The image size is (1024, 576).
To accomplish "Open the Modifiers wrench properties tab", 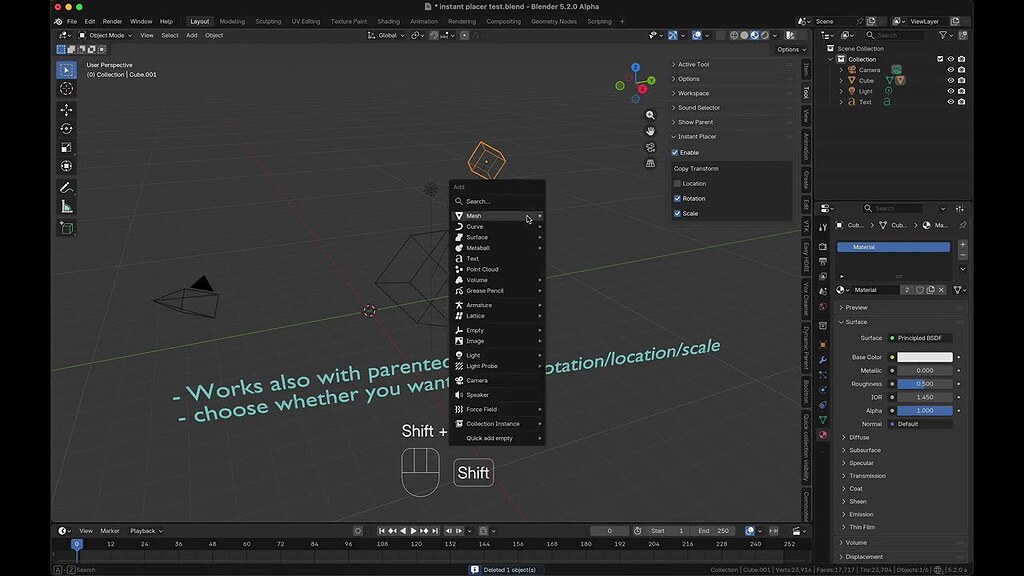I will click(823, 360).
